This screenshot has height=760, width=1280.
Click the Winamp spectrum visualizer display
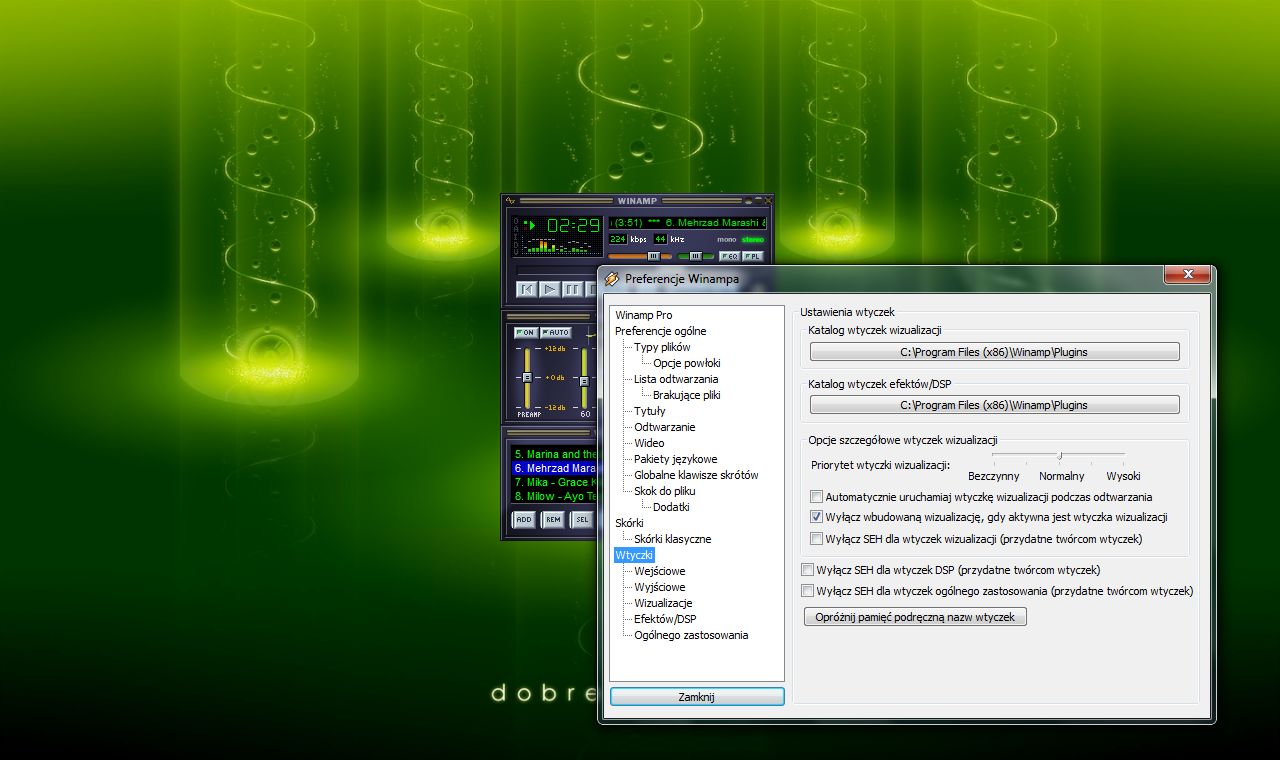[x=557, y=245]
